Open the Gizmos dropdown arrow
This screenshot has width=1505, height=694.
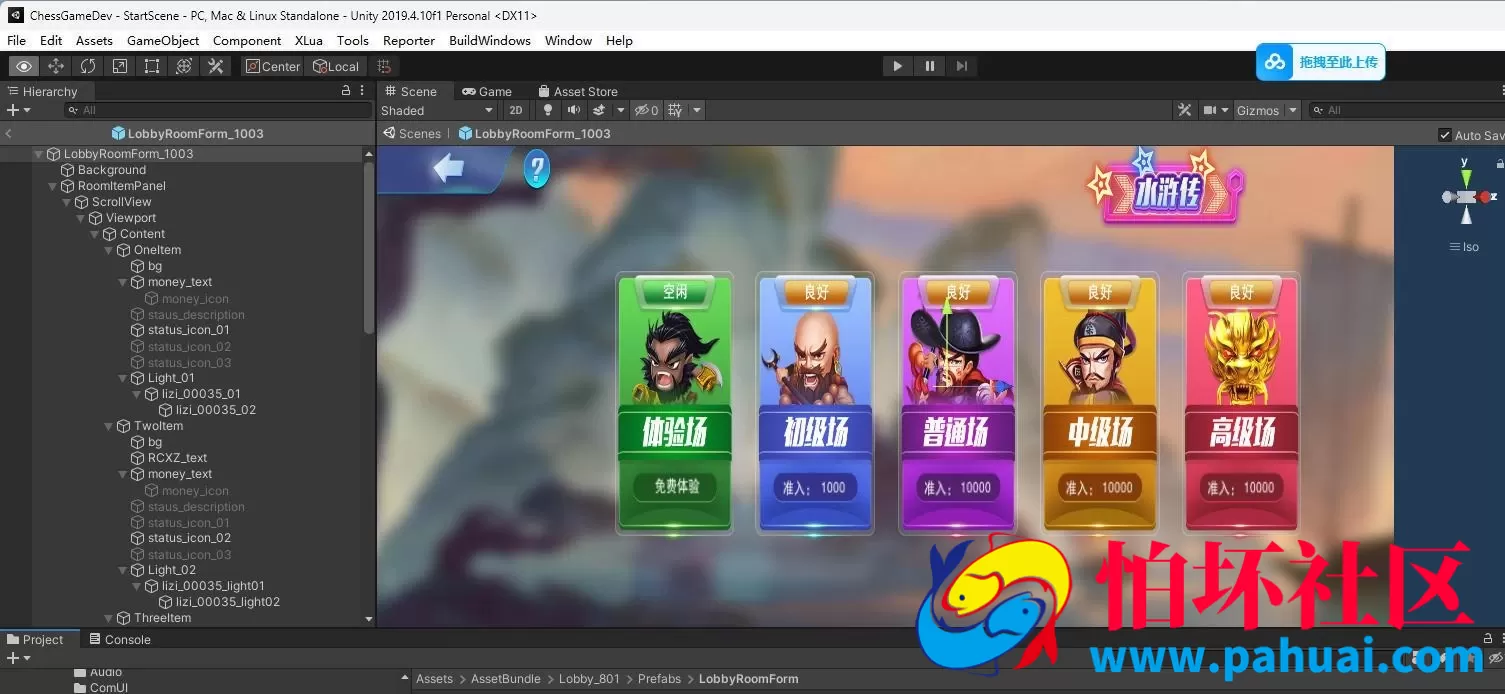1292,110
